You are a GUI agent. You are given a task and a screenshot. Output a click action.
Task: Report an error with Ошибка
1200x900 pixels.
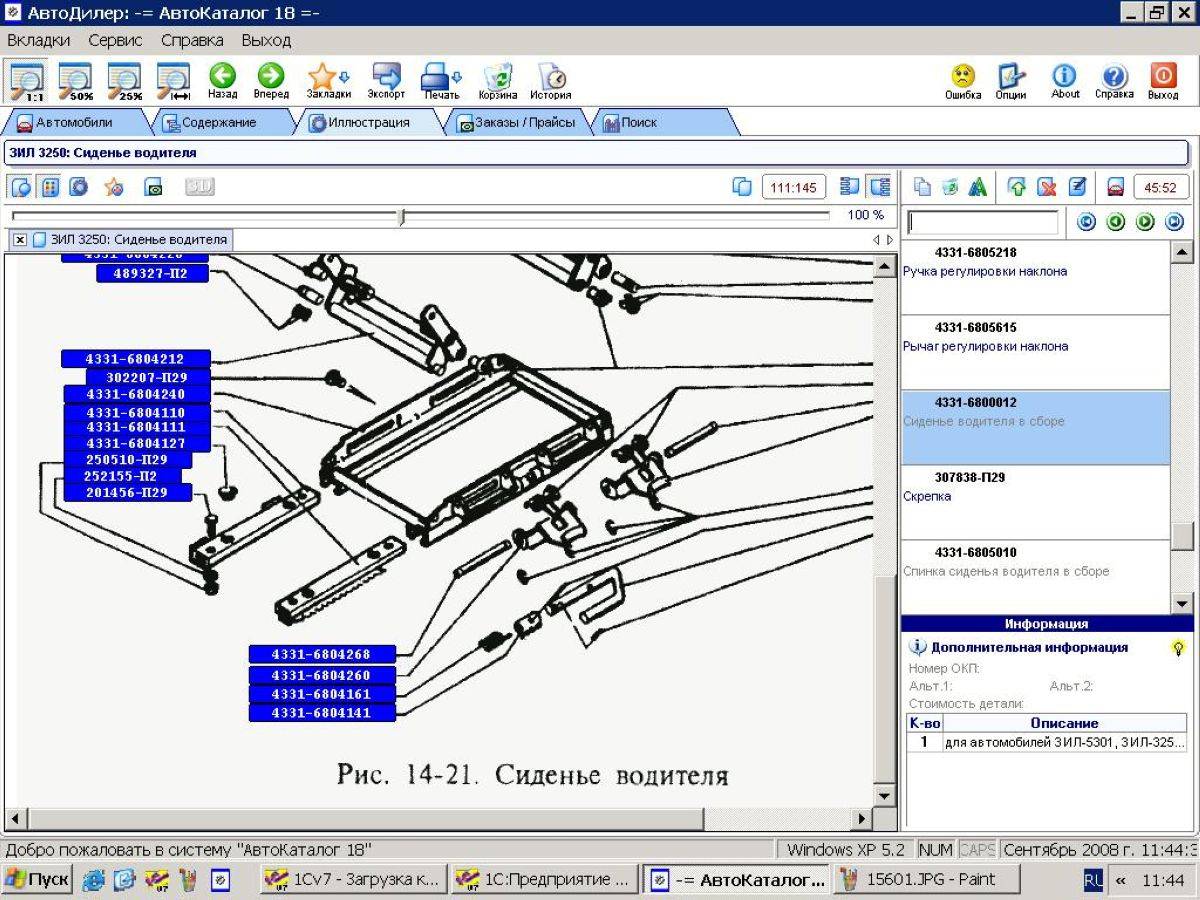pos(963,80)
